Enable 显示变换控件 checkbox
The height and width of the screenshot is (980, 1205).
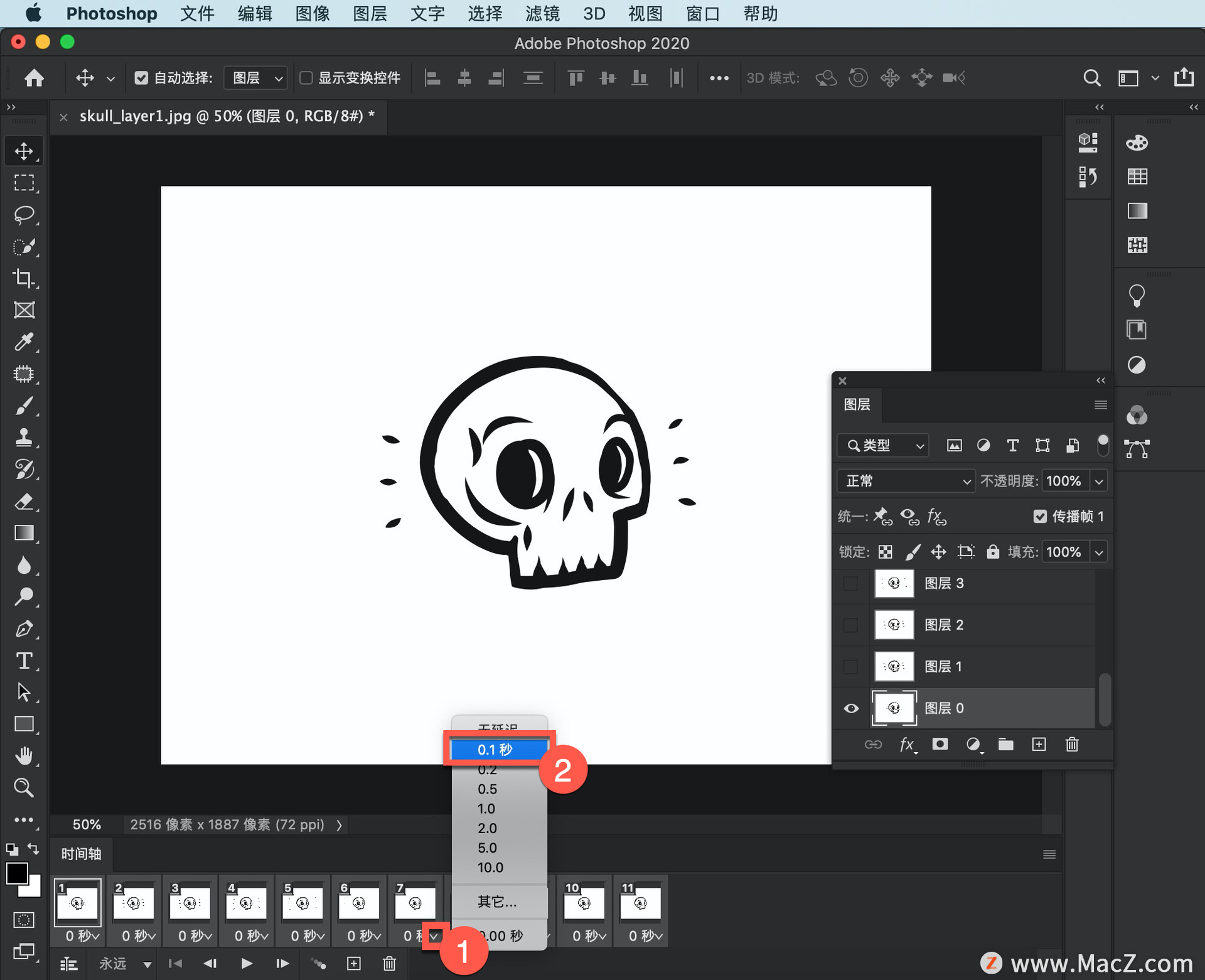click(302, 79)
